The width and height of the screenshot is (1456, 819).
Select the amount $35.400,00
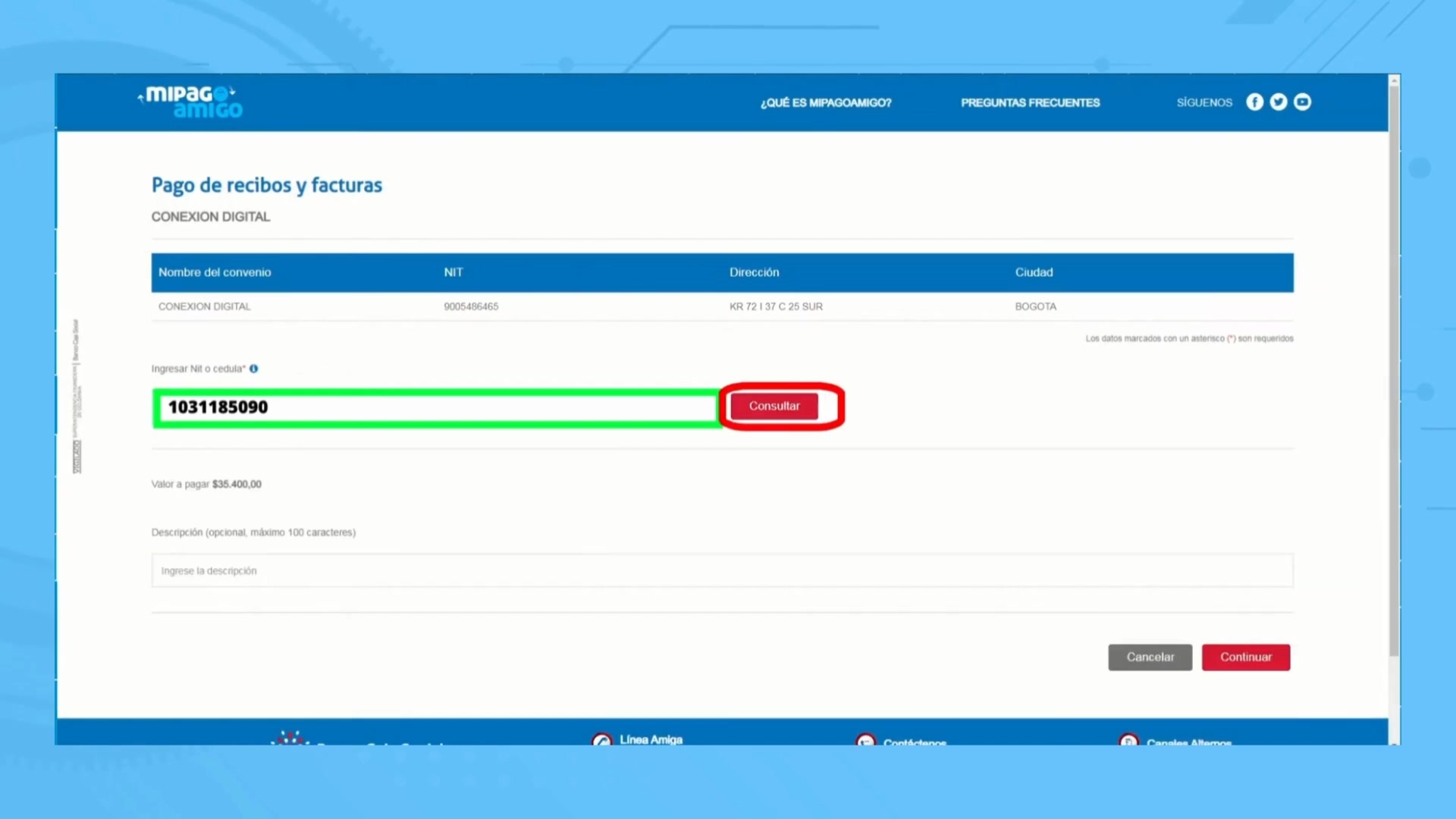click(237, 485)
